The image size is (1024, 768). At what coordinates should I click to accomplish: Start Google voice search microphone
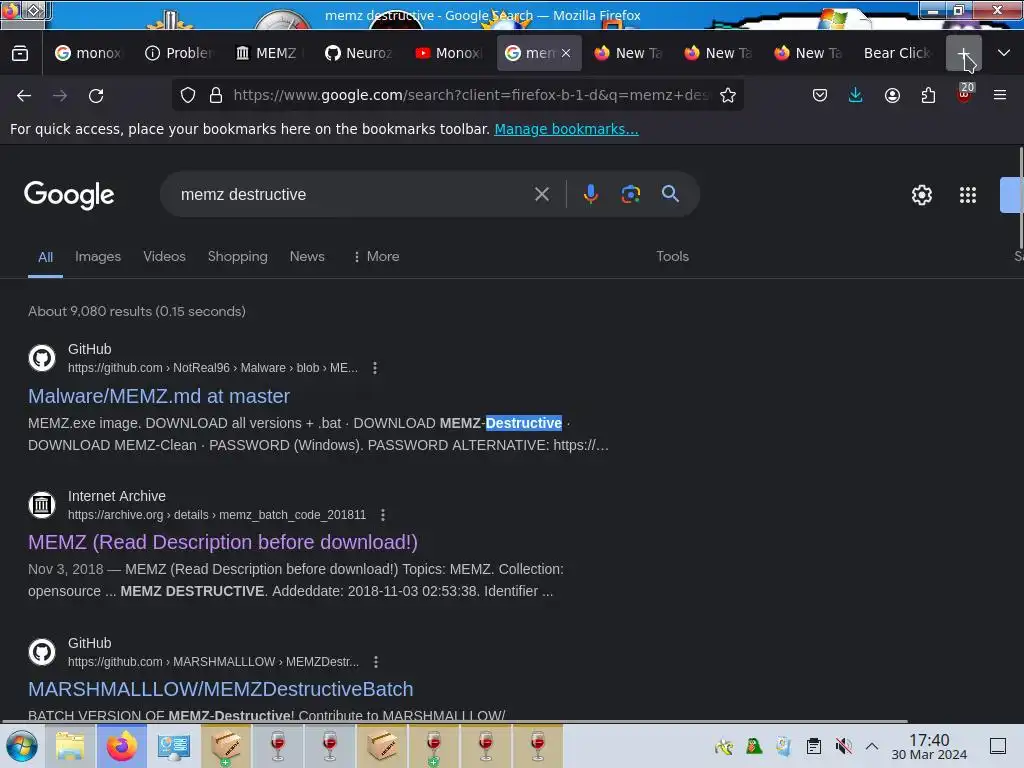click(590, 194)
